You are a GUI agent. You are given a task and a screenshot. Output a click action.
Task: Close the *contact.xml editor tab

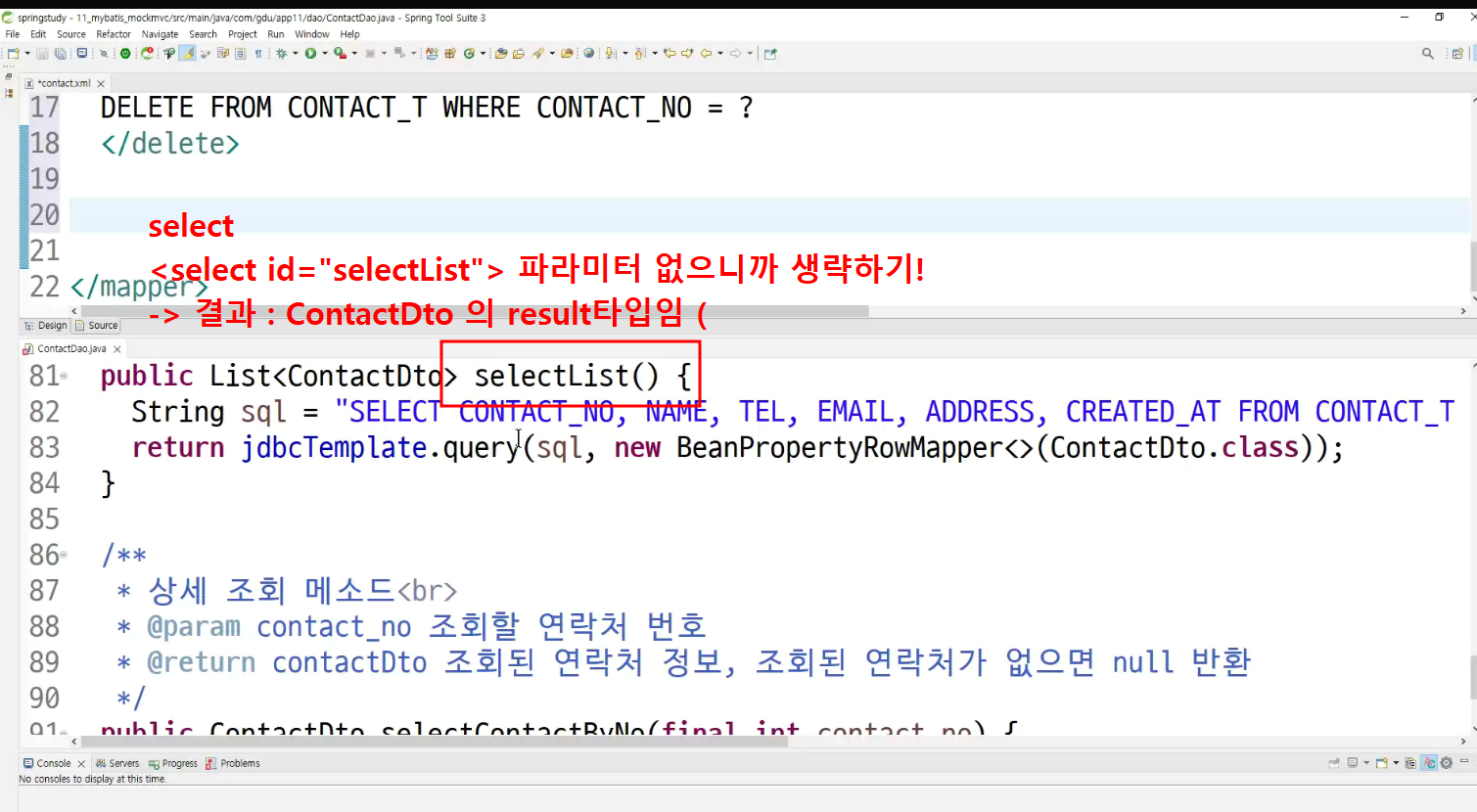101,83
